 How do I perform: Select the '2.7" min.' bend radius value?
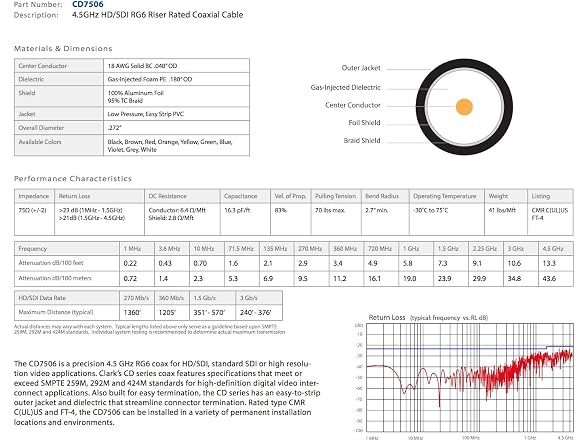tap(376, 210)
